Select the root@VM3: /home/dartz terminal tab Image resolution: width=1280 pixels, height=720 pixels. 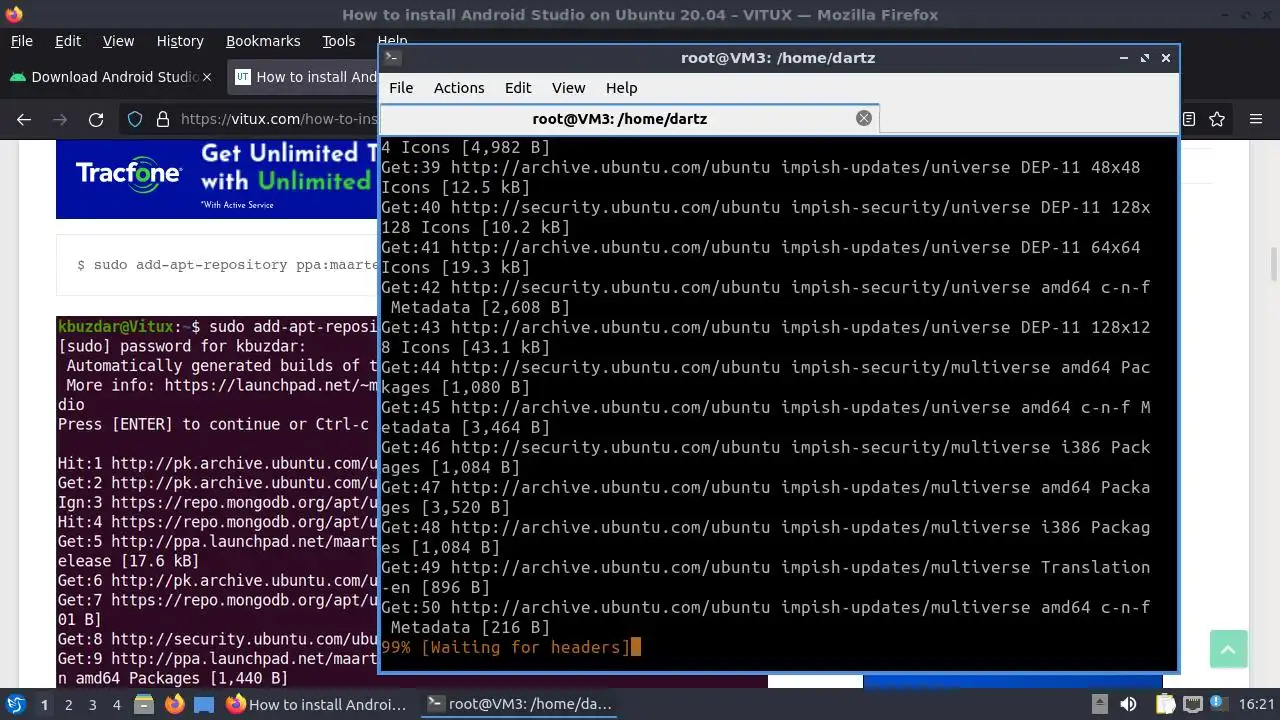coord(630,118)
